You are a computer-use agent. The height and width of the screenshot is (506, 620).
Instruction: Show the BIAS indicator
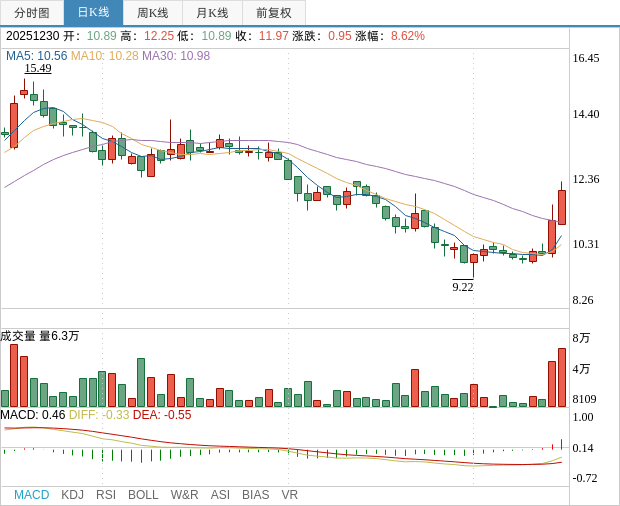[255, 495]
